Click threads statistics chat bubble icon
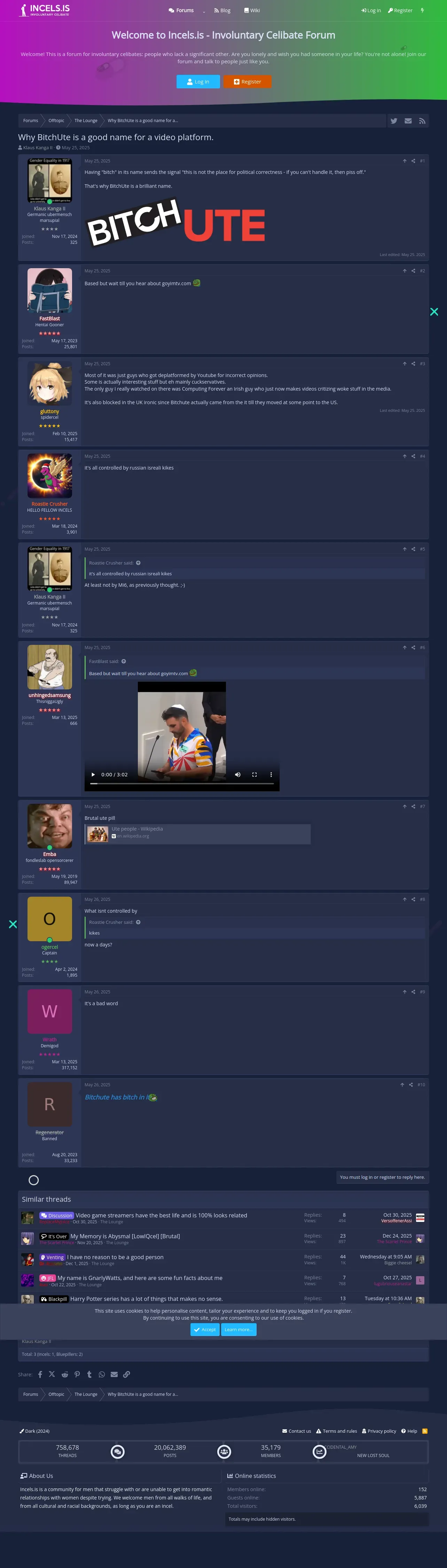The height and width of the screenshot is (1568, 447). (118, 1452)
